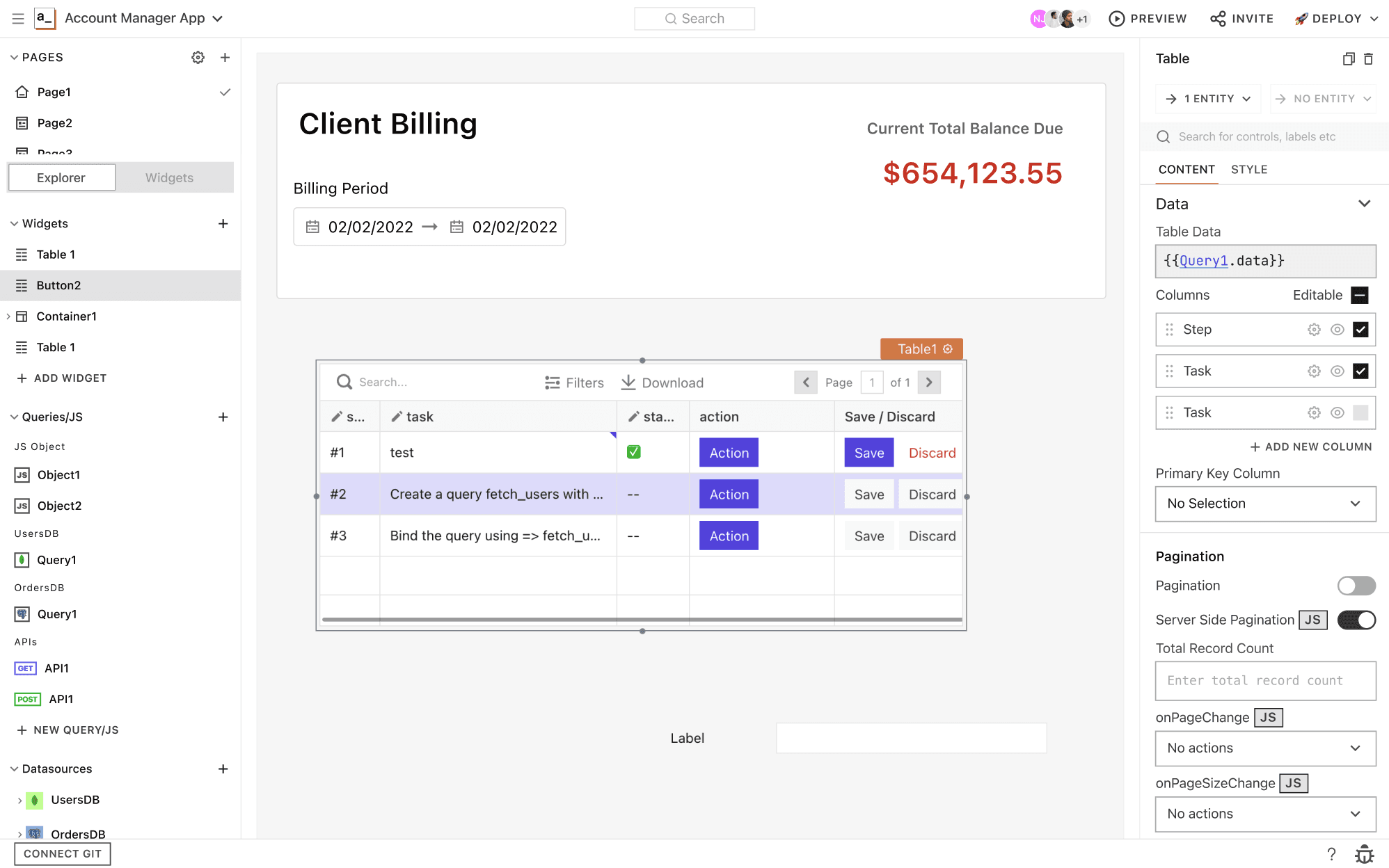Viewport: 1389px width, 868px height.
Task: Click the copy widget icon in Table panel
Action: tap(1348, 59)
